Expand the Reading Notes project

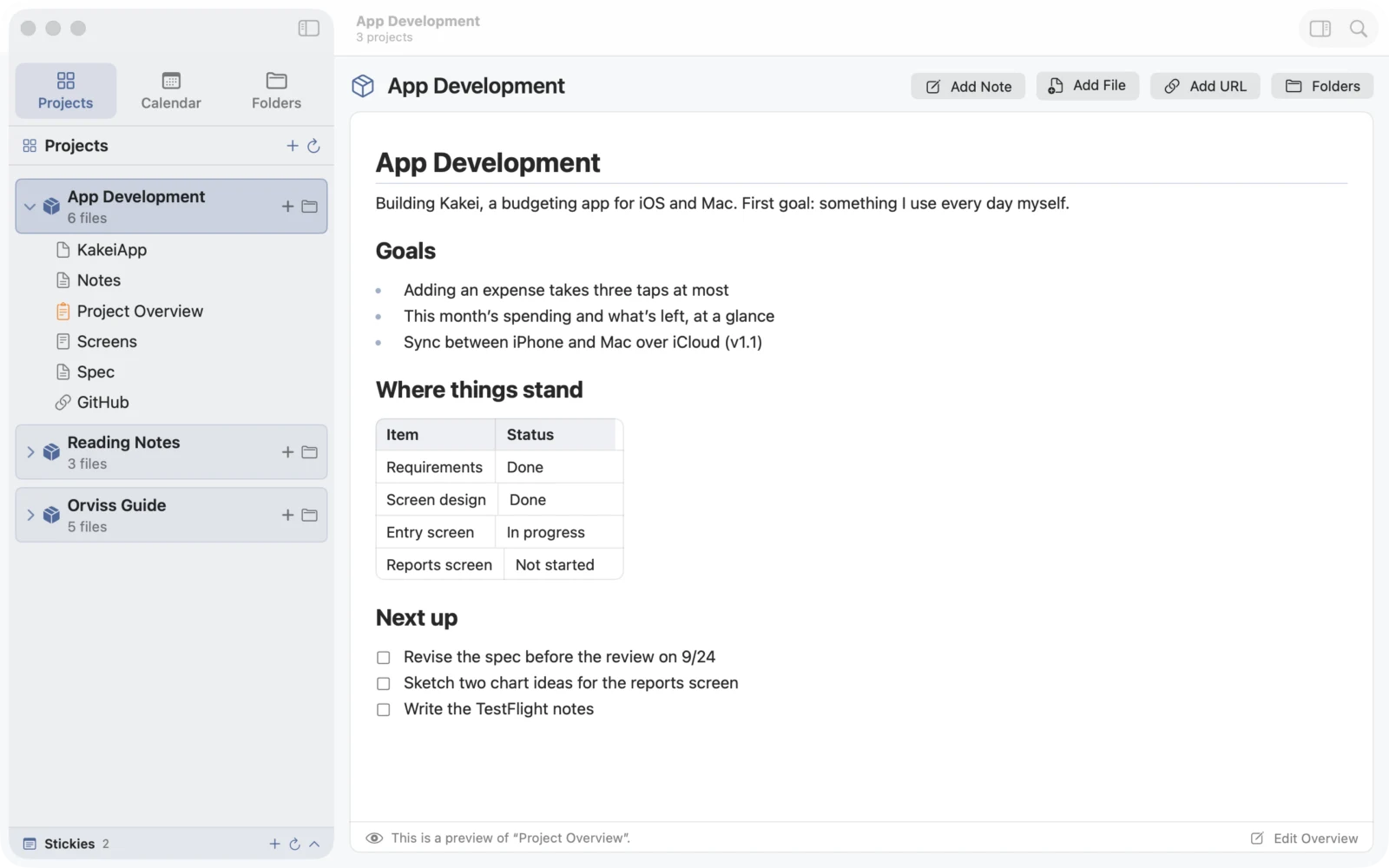coord(30,452)
